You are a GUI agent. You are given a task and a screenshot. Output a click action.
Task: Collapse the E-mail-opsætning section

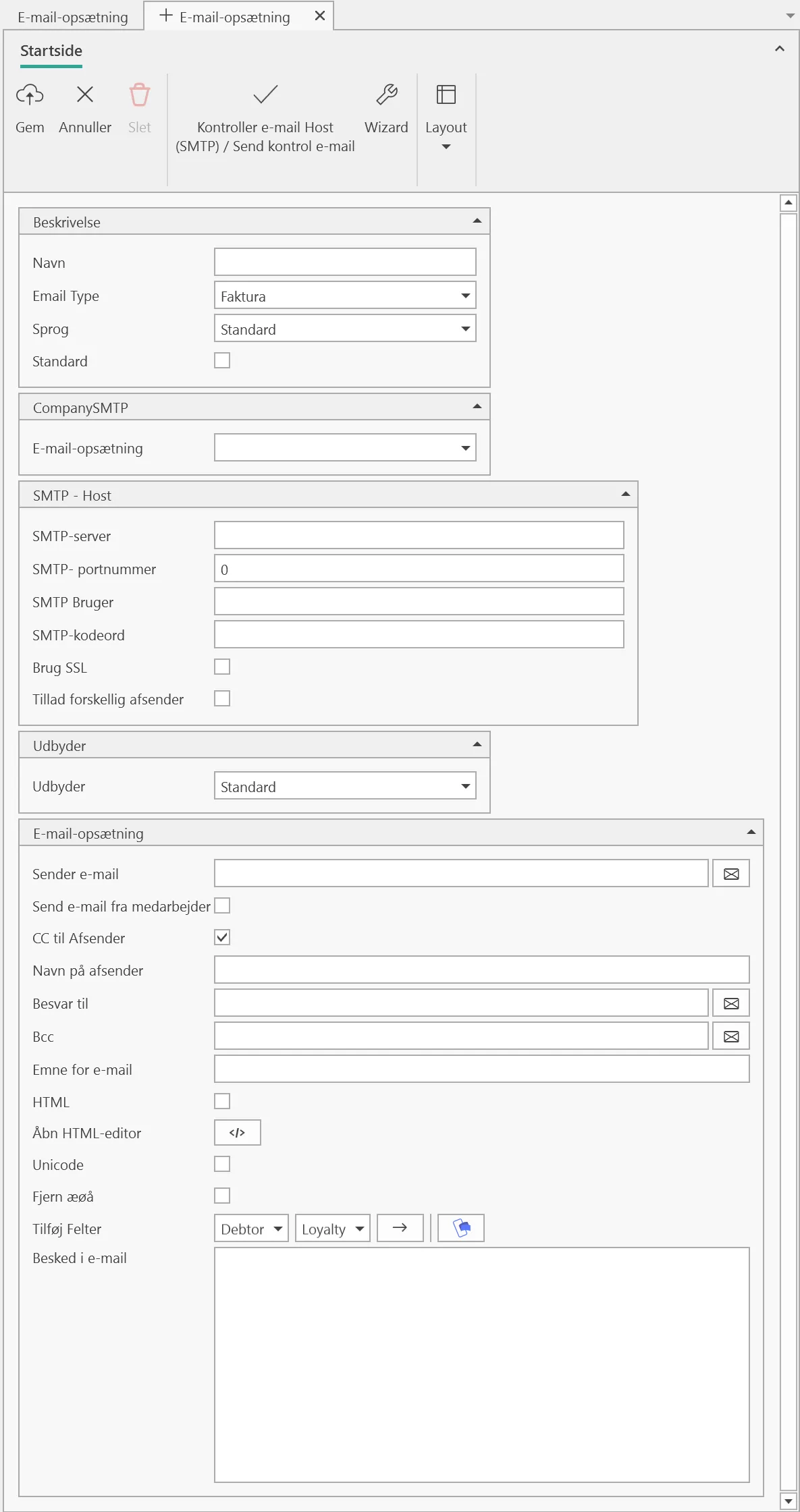[751, 832]
